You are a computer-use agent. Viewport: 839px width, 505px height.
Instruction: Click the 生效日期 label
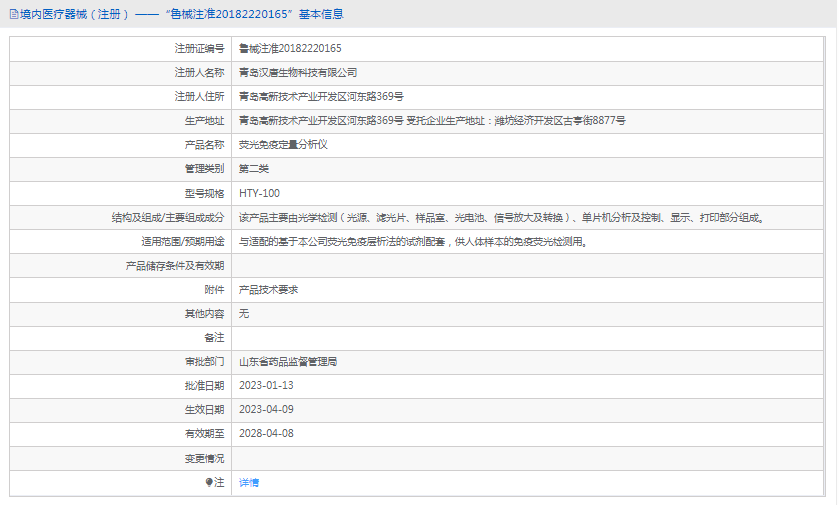204,410
